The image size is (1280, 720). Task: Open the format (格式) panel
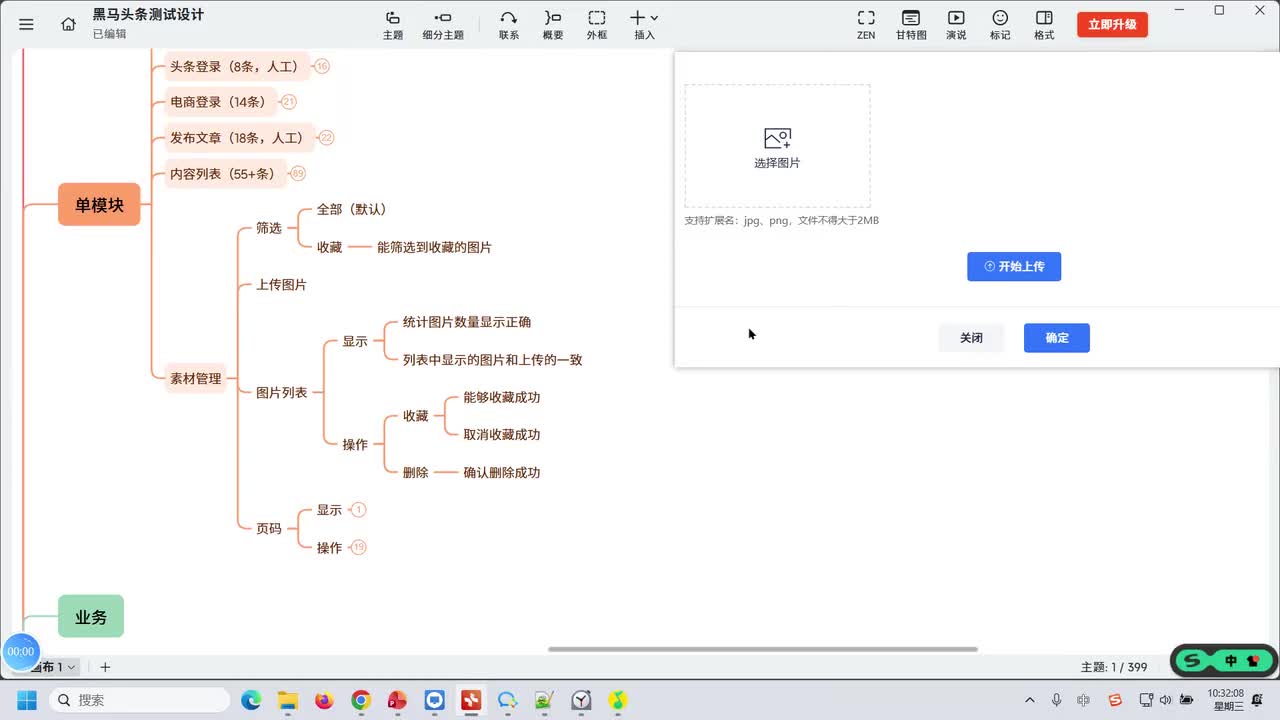1044,25
